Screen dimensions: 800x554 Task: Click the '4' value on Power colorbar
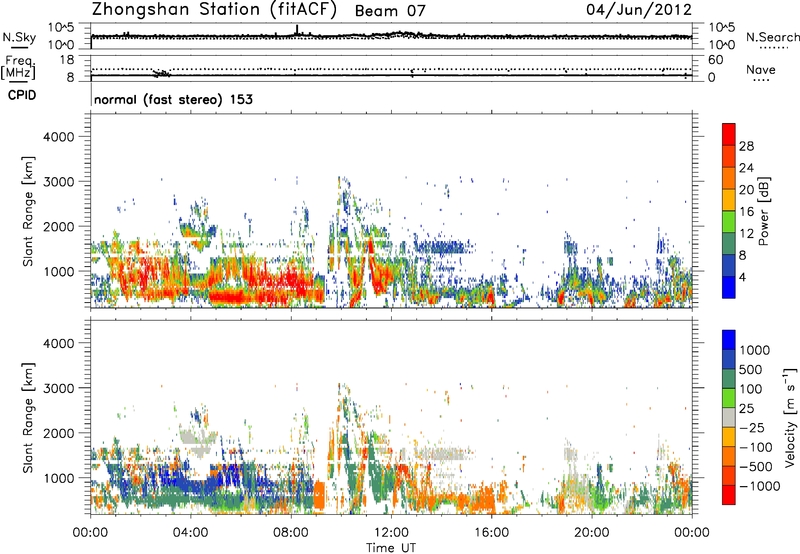pyautogui.click(x=742, y=278)
